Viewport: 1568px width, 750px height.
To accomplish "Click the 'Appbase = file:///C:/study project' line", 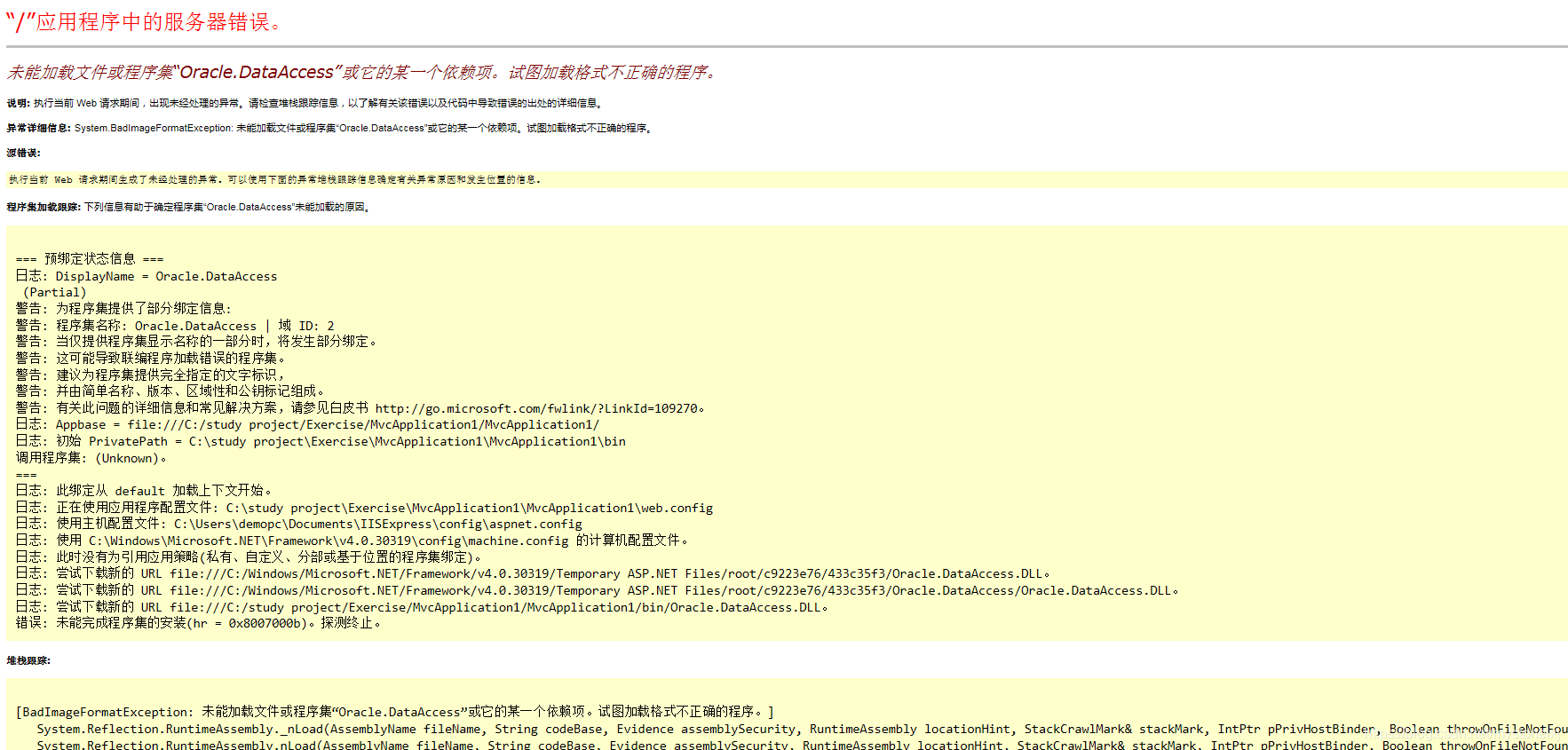I will point(307,424).
